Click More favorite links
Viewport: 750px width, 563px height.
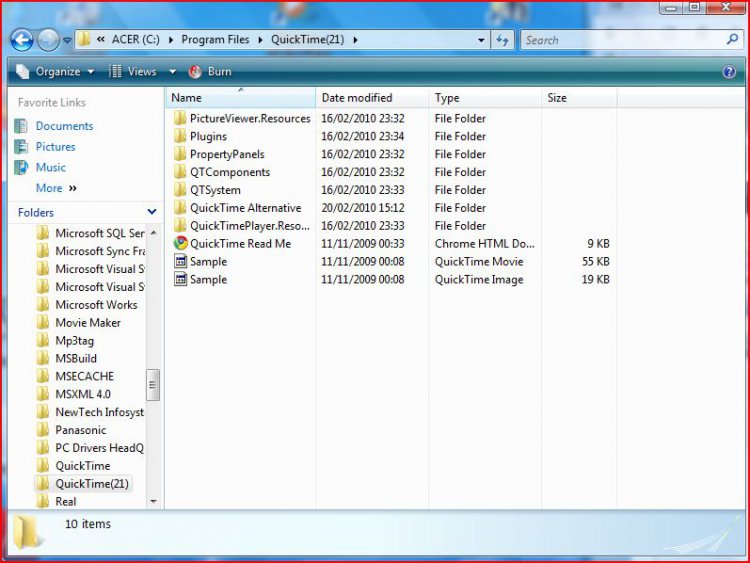click(x=56, y=188)
